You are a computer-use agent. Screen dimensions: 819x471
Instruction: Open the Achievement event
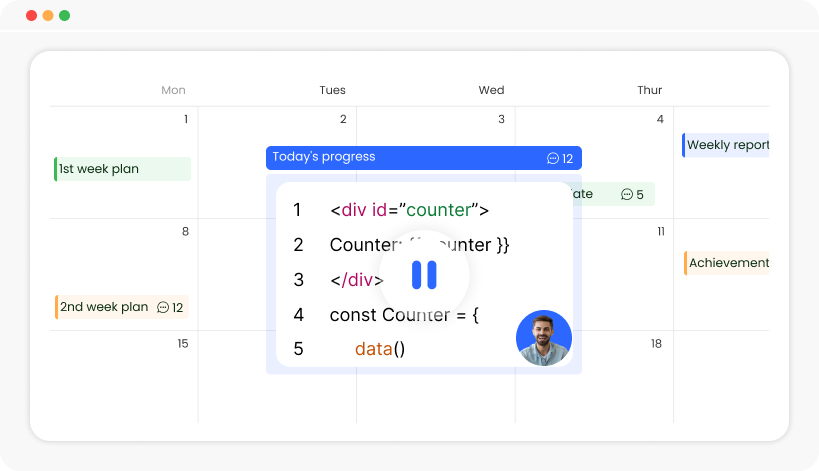click(727, 263)
